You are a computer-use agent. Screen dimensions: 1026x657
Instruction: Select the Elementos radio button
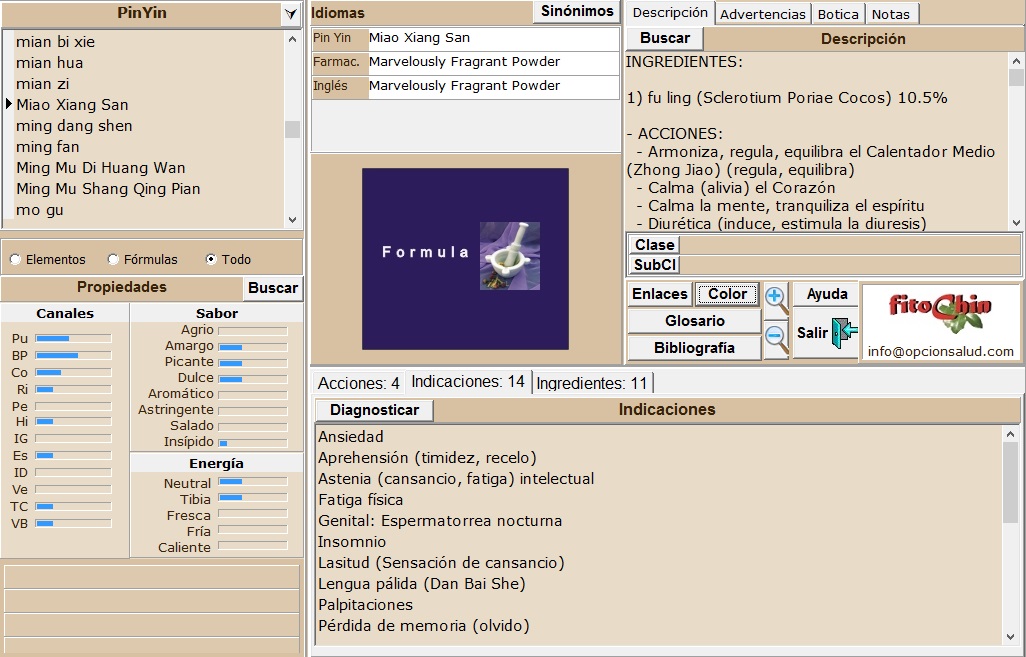tap(15, 260)
